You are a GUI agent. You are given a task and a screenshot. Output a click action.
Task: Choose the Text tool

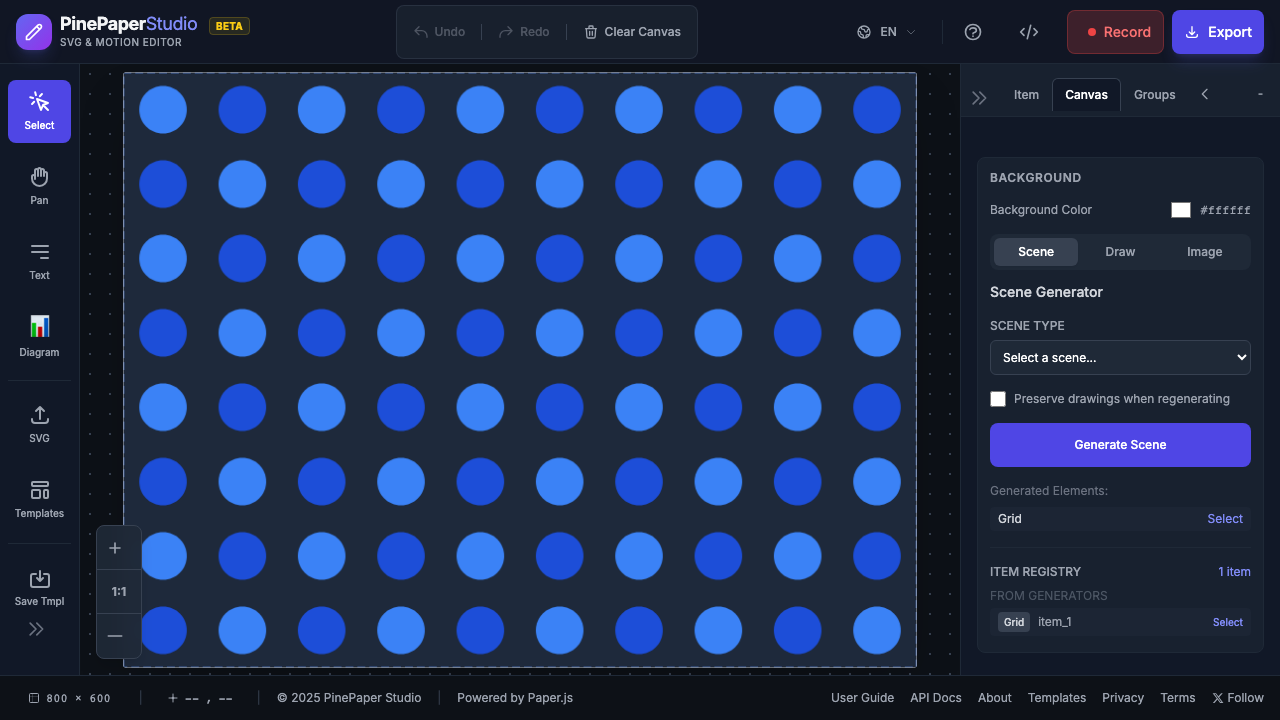[x=39, y=261]
